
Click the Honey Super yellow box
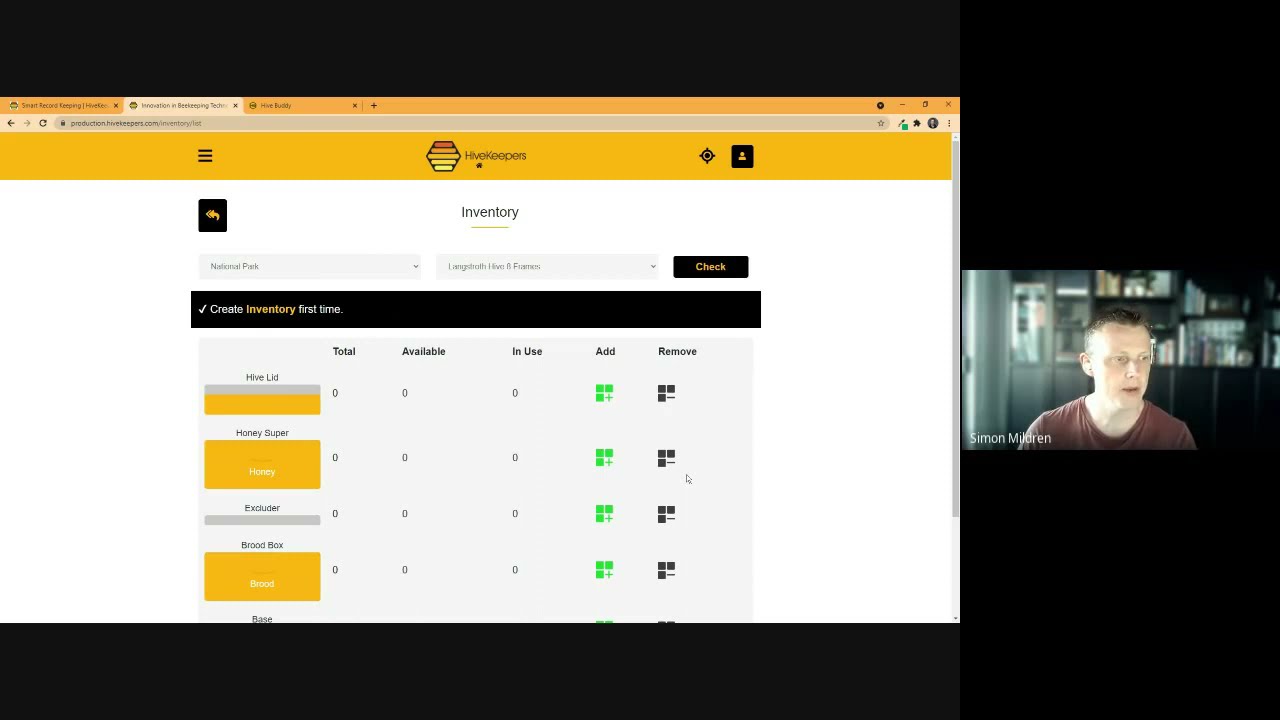[262, 464]
